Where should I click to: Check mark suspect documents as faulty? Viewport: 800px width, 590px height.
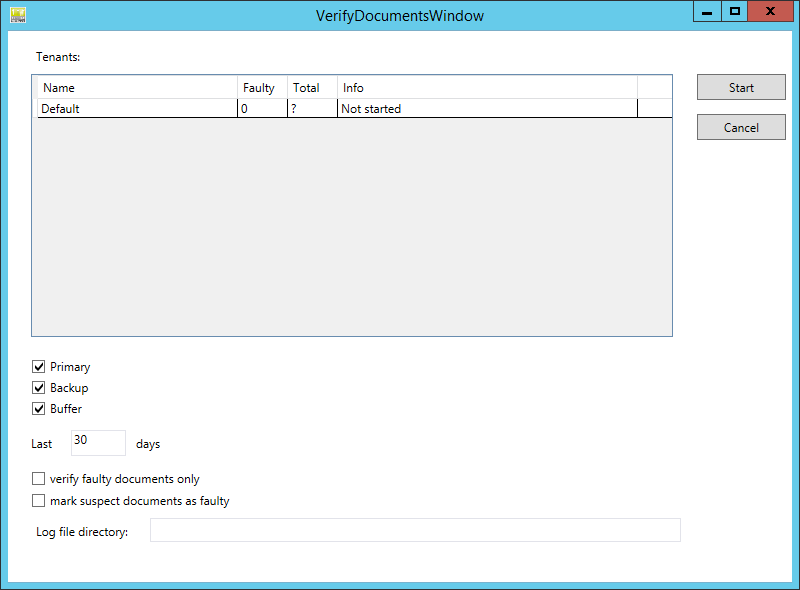(38, 500)
